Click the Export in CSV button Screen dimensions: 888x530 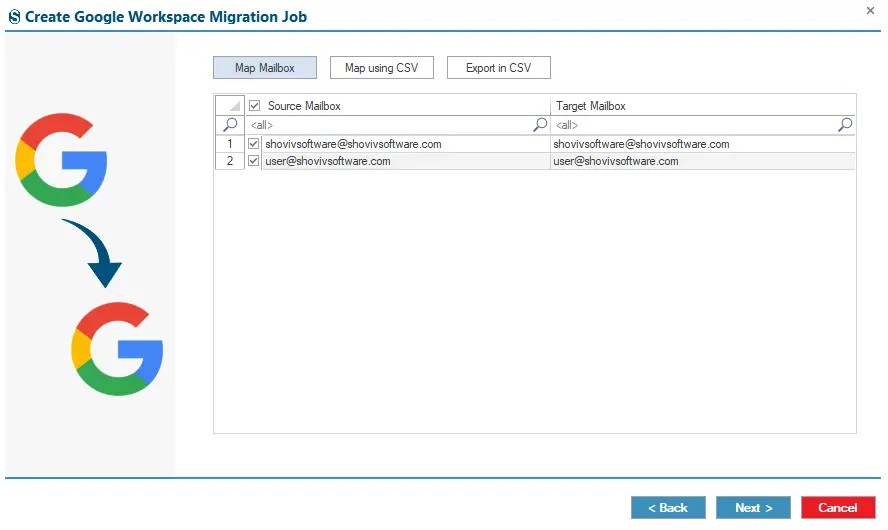(498, 67)
